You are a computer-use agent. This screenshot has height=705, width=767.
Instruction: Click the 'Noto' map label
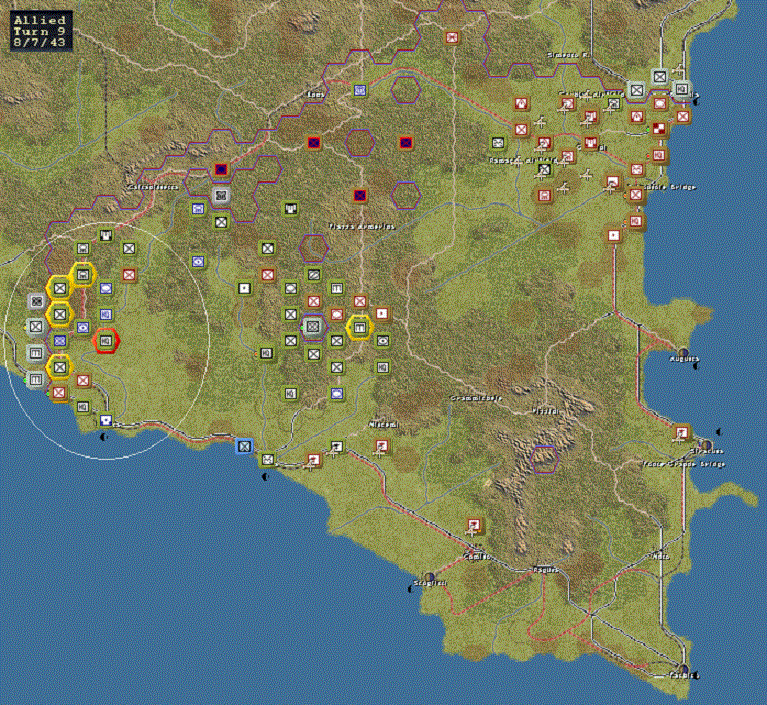[x=660, y=557]
